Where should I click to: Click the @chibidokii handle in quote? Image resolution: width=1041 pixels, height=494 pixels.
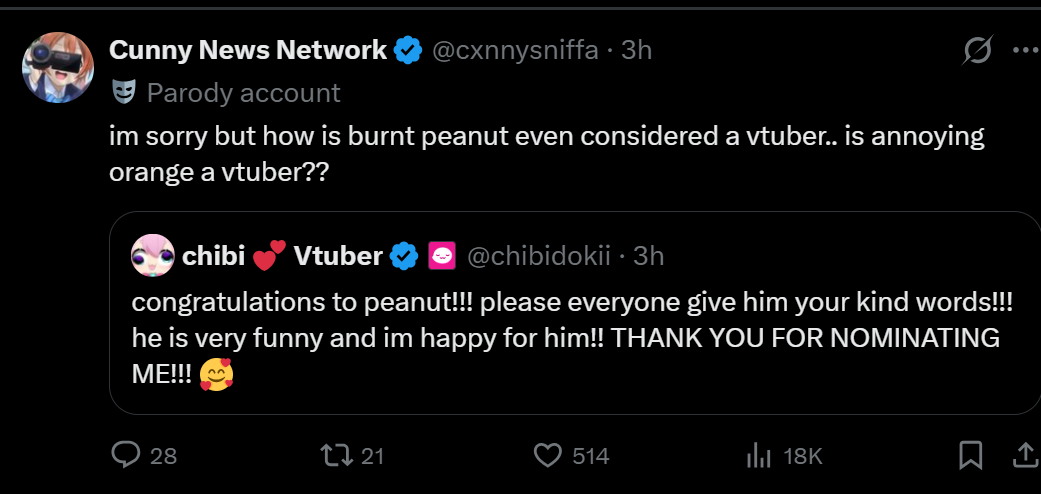(538, 256)
